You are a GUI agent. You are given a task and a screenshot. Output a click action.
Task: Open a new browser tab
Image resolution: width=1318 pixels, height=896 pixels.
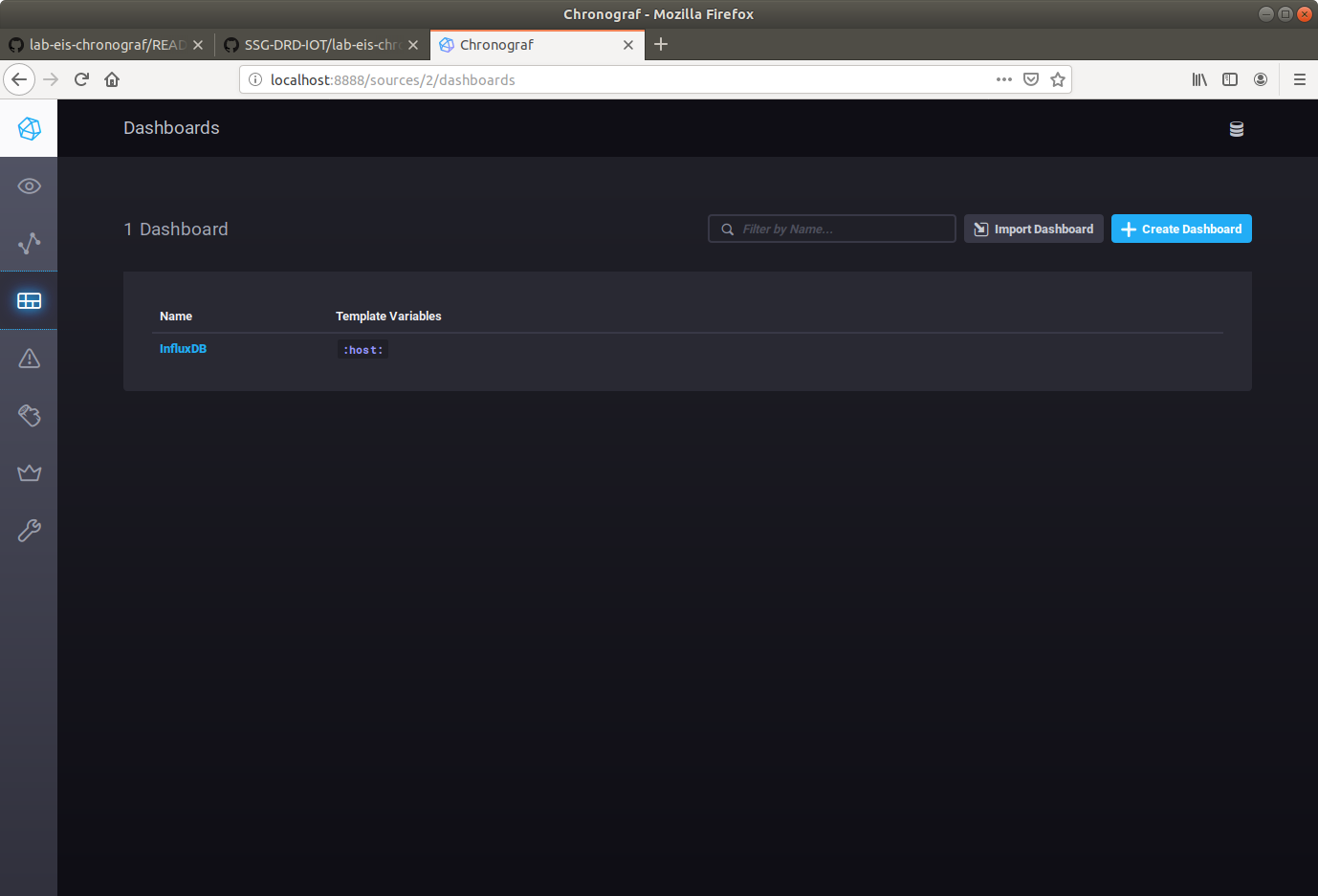pos(661,44)
